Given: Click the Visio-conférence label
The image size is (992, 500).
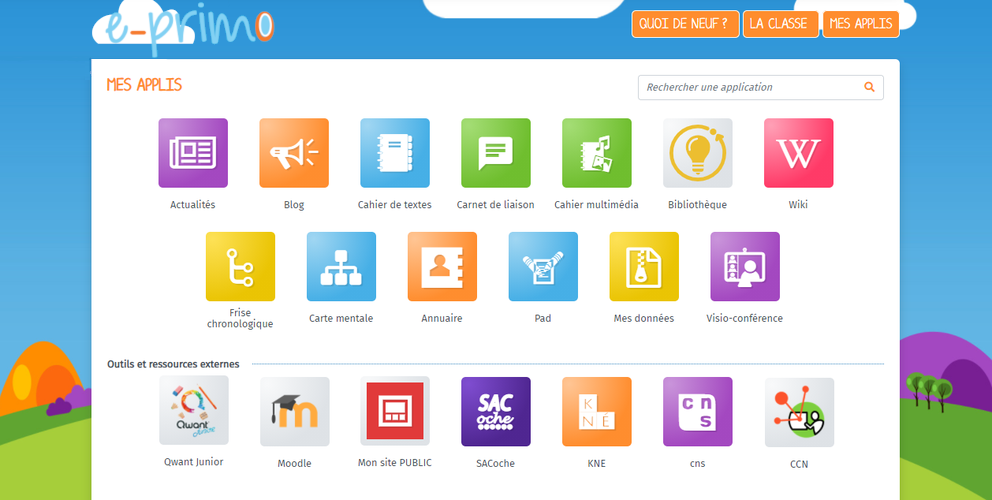Looking at the screenshot, I should pyautogui.click(x=745, y=318).
